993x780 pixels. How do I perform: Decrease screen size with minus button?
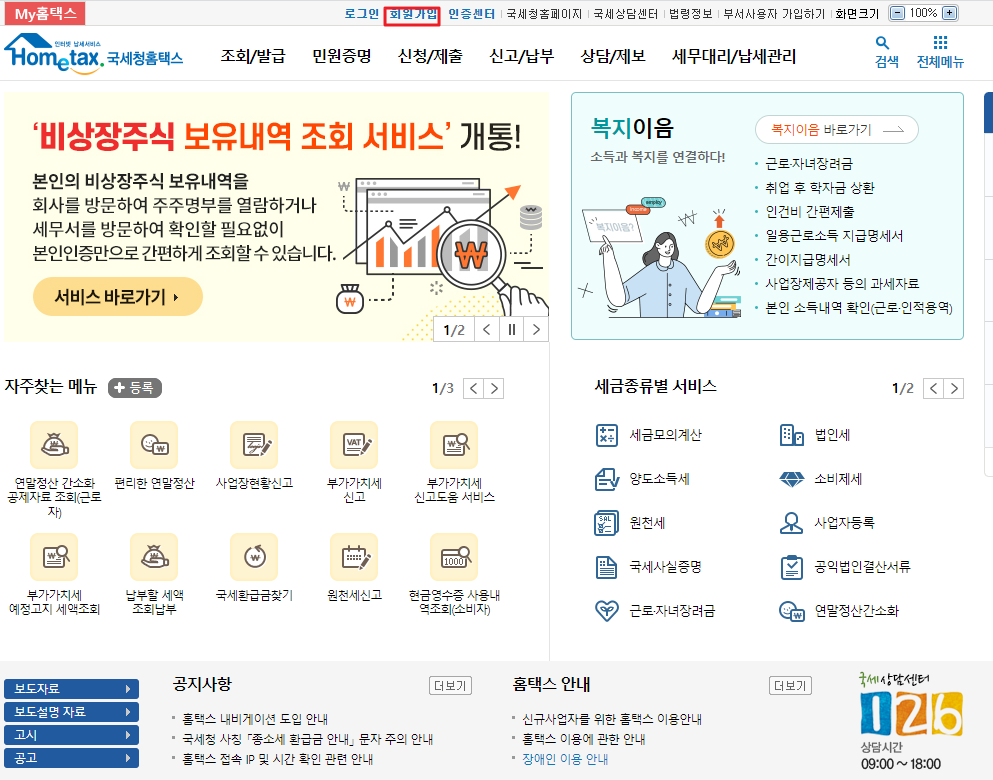[x=897, y=13]
